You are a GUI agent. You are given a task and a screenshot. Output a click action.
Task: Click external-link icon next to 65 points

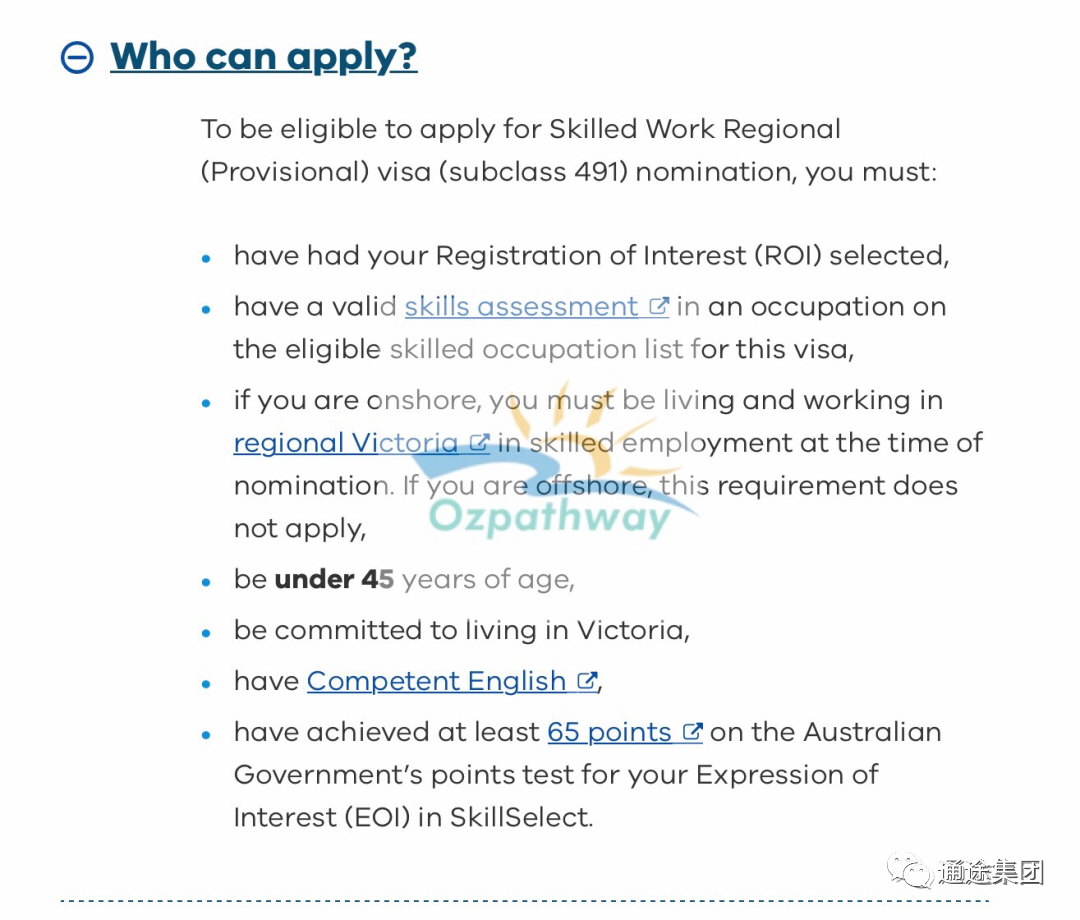click(x=692, y=731)
